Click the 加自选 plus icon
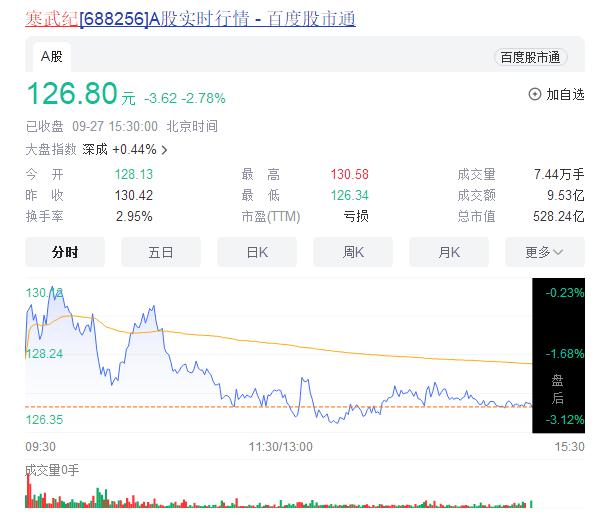 click(x=535, y=94)
